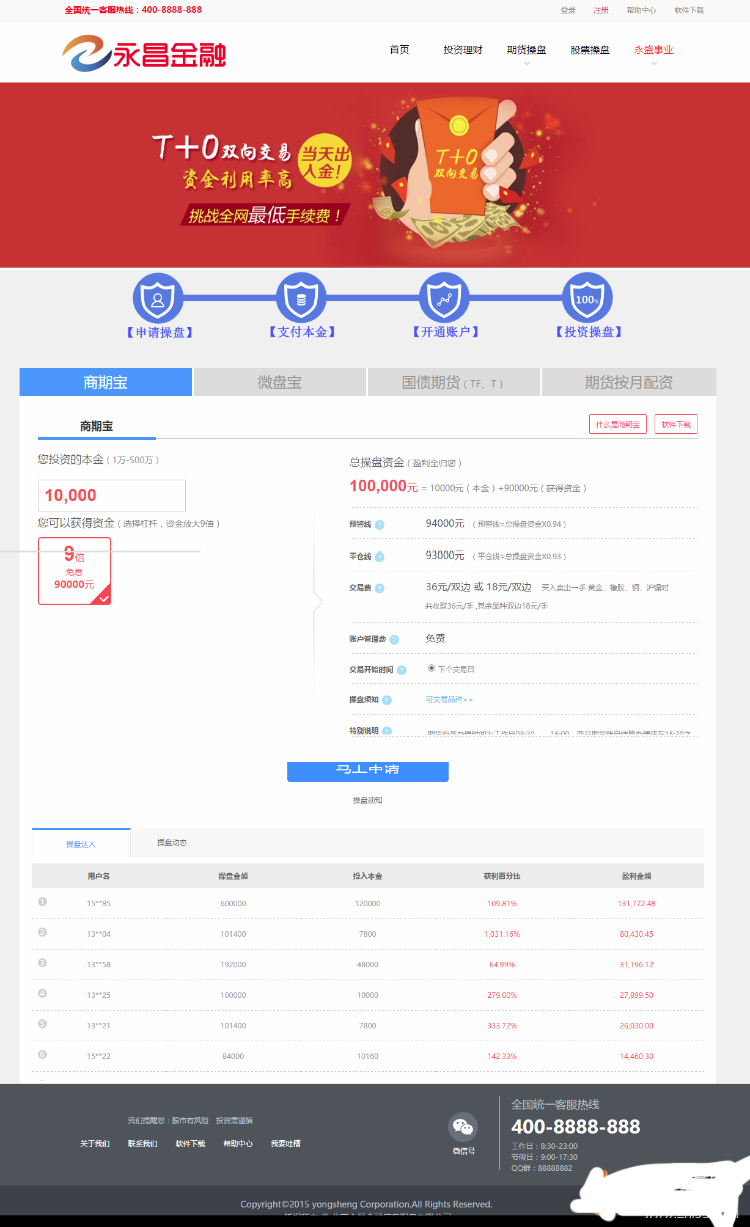This screenshot has width=750, height=1227.
Task: Click help icon next to 交易开始时间
Action: [x=401, y=670]
